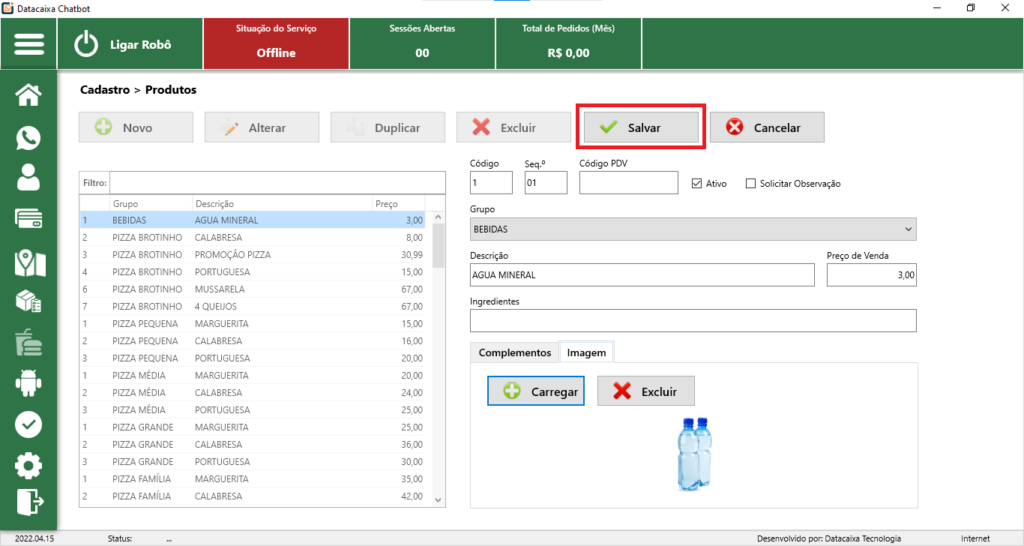
Task: Select the Imagem tab
Action: (x=586, y=353)
